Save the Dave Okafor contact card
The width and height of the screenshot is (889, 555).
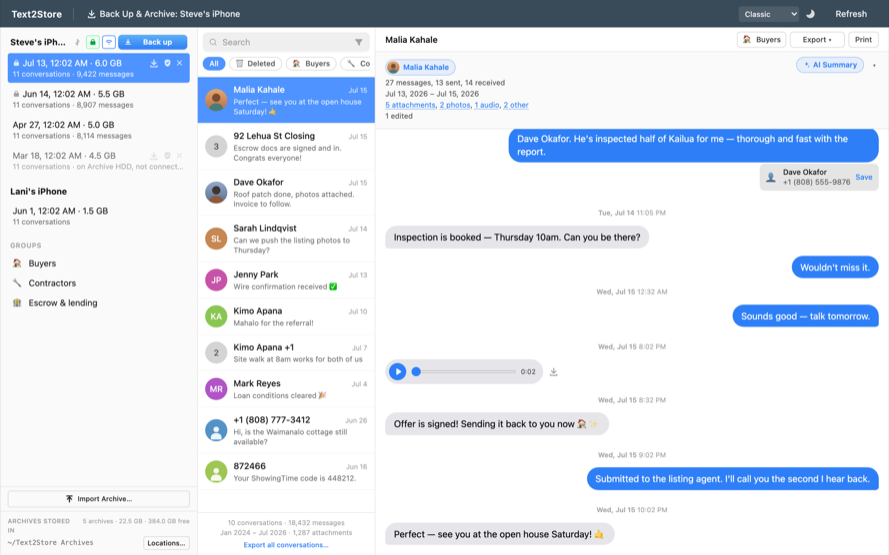(x=863, y=177)
